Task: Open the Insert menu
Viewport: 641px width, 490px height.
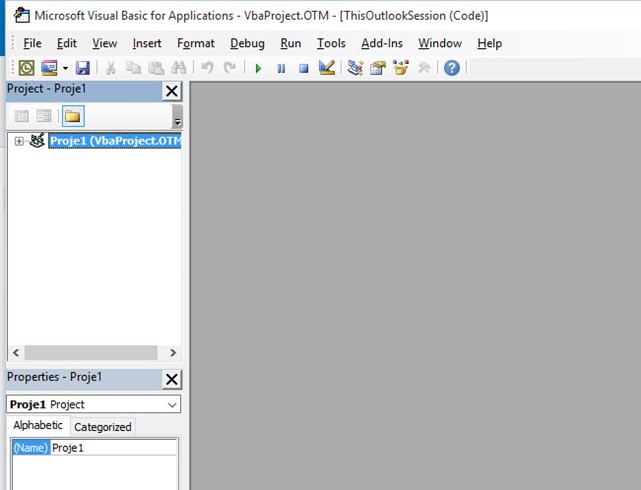Action: click(147, 43)
